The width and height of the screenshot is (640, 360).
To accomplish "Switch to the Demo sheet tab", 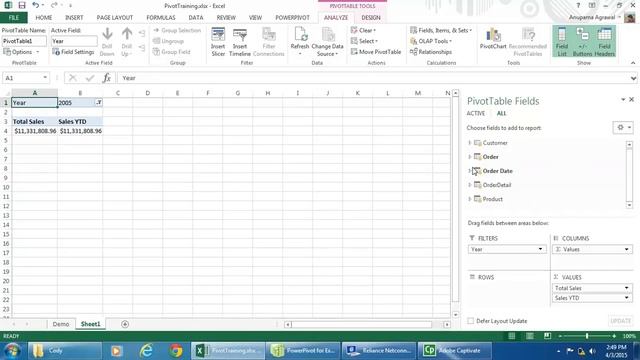I will 61,324.
